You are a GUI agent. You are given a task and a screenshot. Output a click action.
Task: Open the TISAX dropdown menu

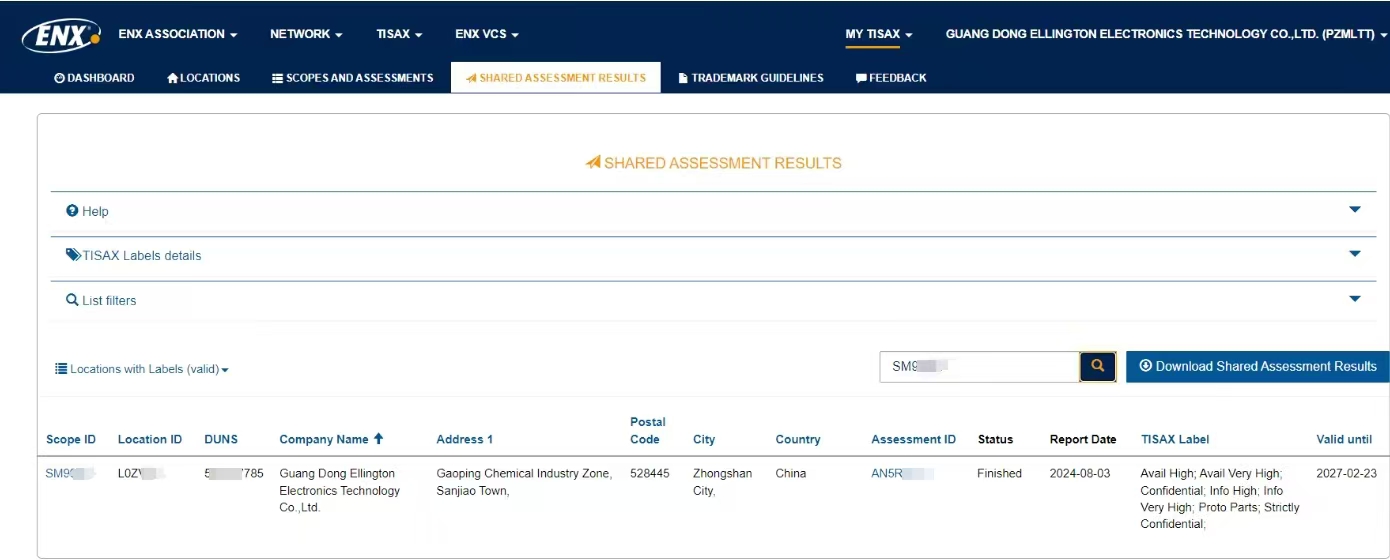pyautogui.click(x=399, y=34)
